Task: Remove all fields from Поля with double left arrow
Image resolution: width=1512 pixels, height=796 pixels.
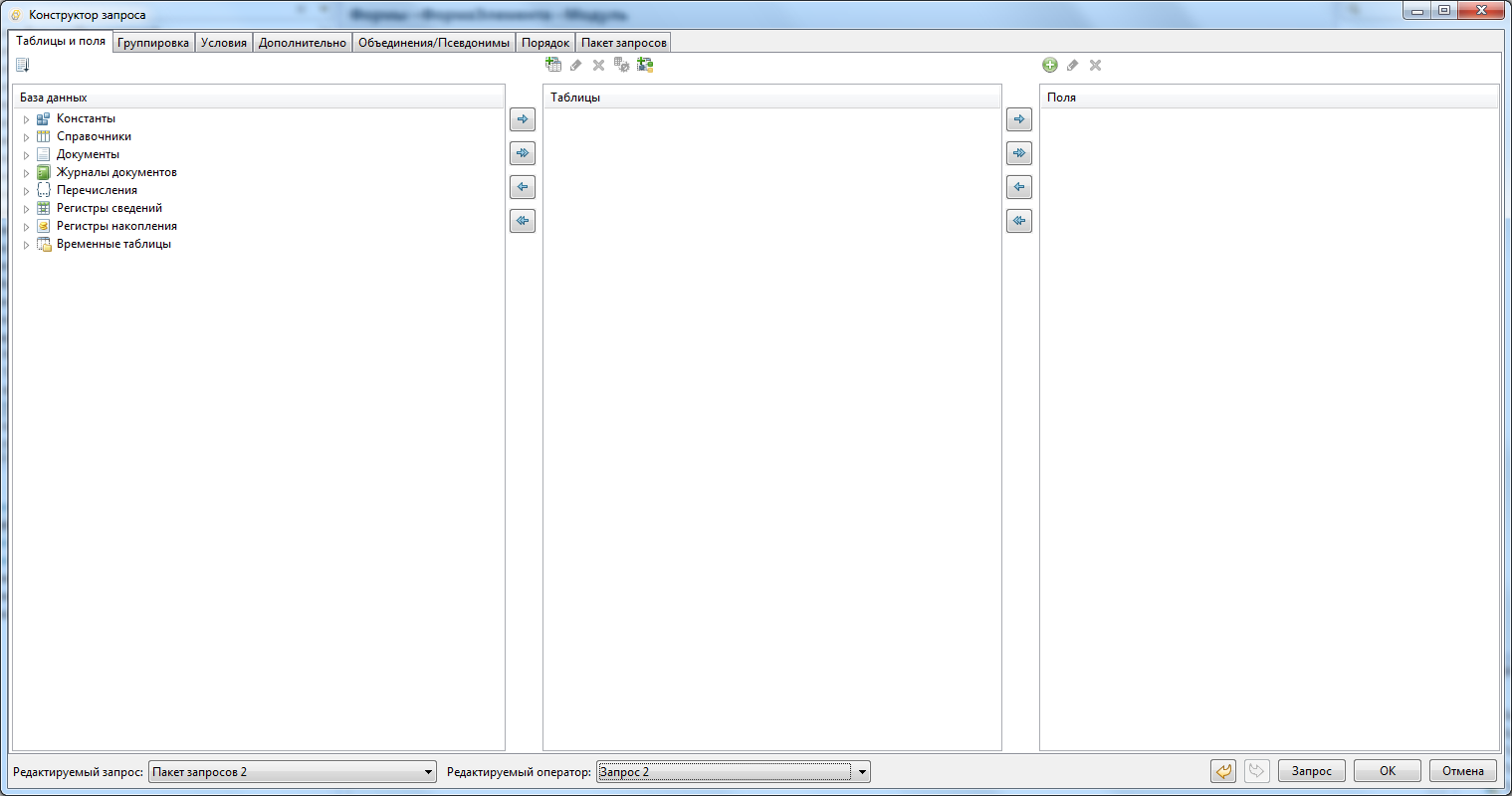Action: 1019,221
